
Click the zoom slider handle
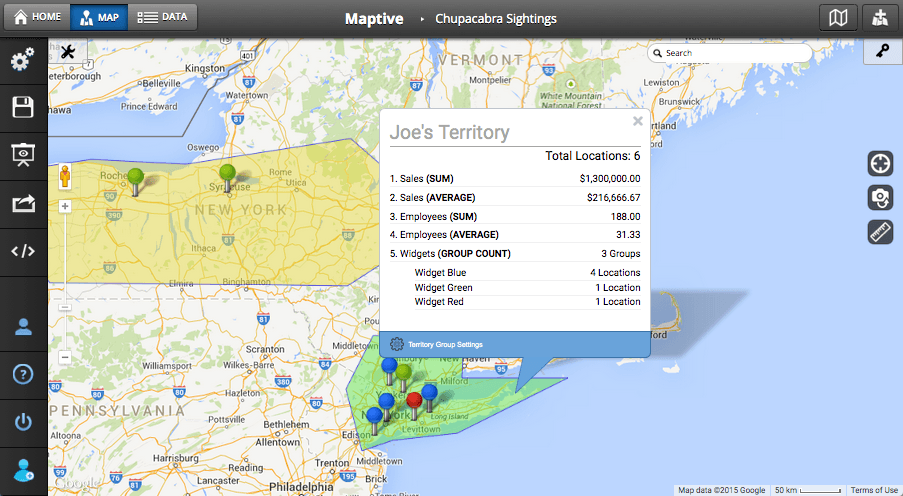click(65, 308)
